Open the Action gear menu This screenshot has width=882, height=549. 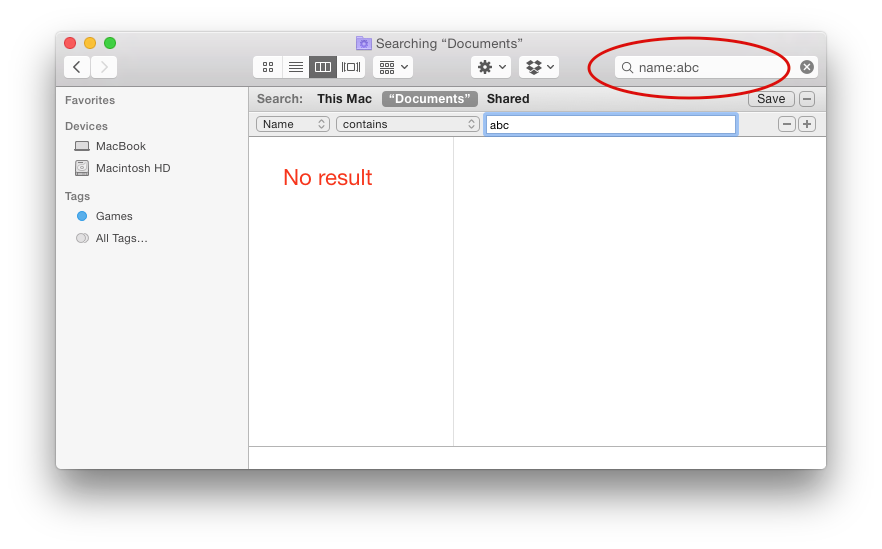click(x=491, y=67)
